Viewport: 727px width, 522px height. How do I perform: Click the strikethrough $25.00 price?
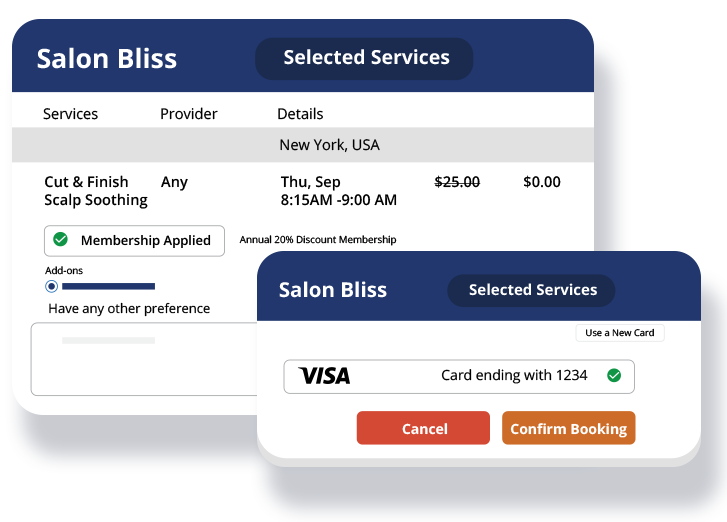point(457,182)
